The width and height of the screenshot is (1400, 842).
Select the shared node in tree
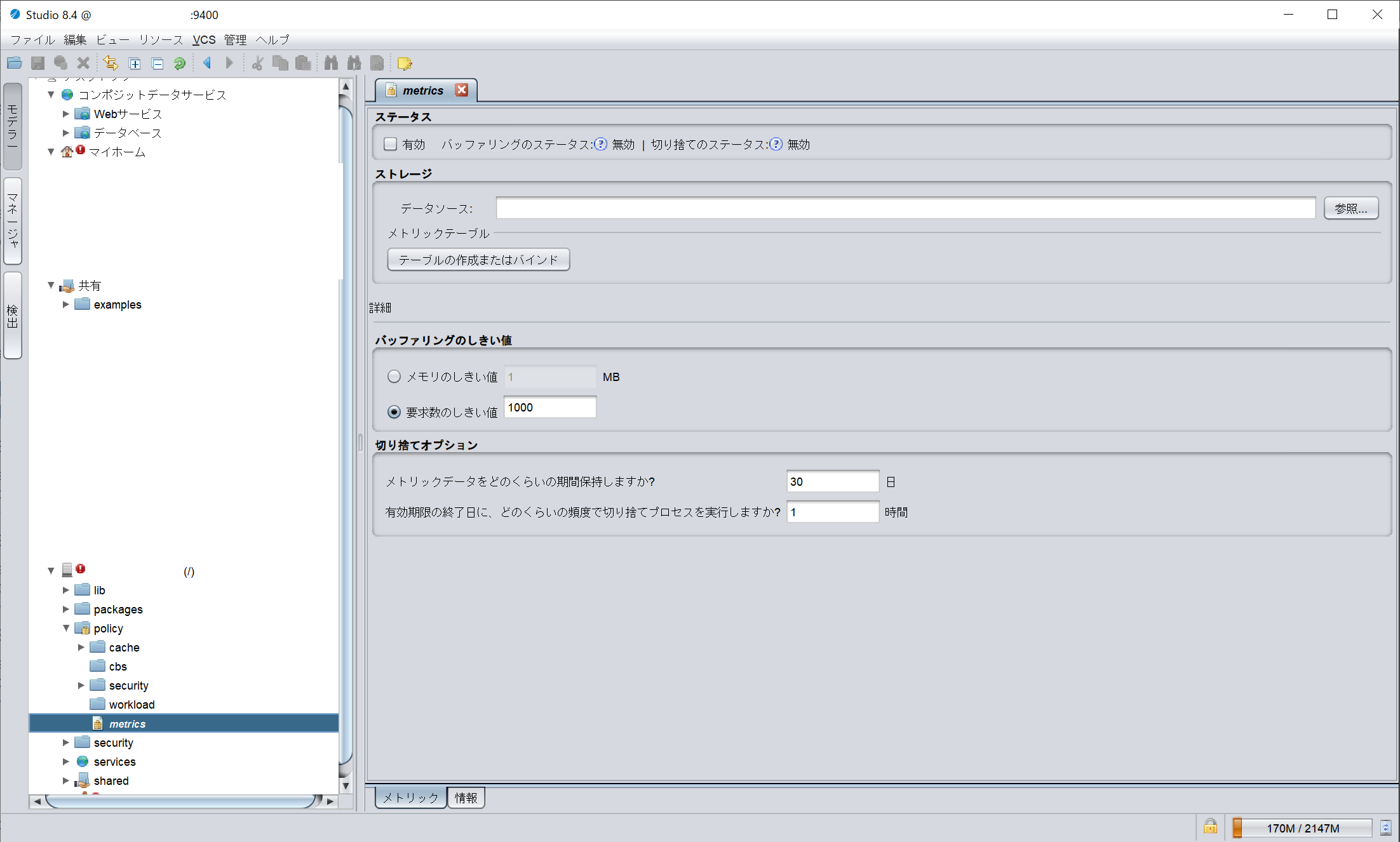pyautogui.click(x=111, y=780)
